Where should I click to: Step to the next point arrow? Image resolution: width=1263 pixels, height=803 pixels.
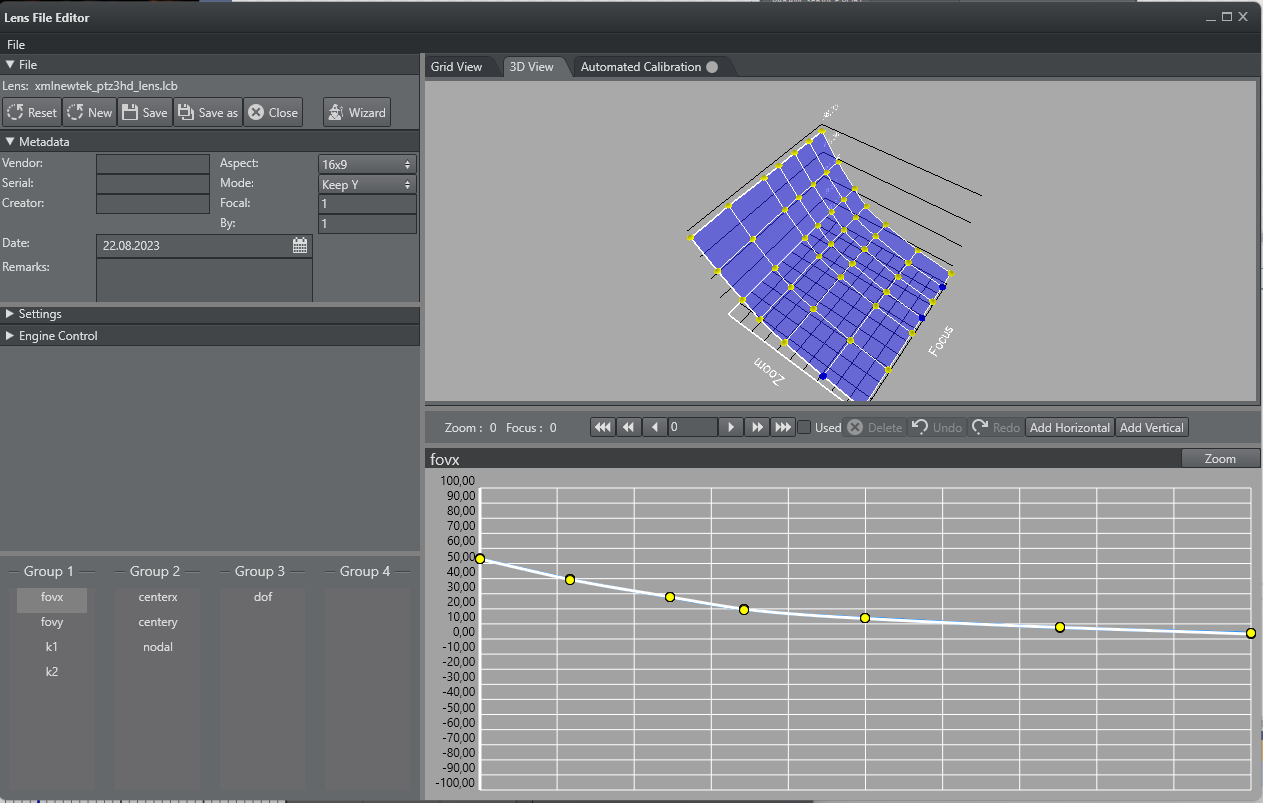click(x=731, y=428)
